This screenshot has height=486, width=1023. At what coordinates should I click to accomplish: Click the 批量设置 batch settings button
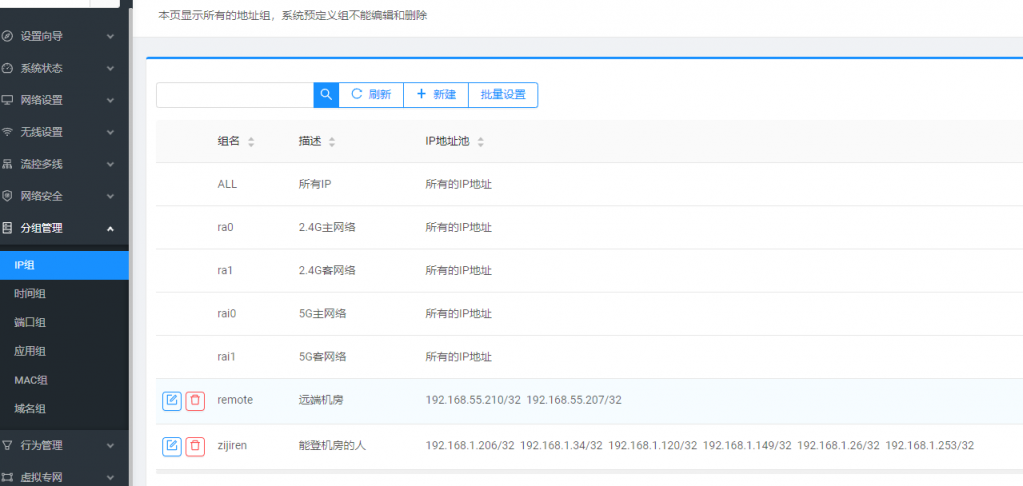point(503,95)
